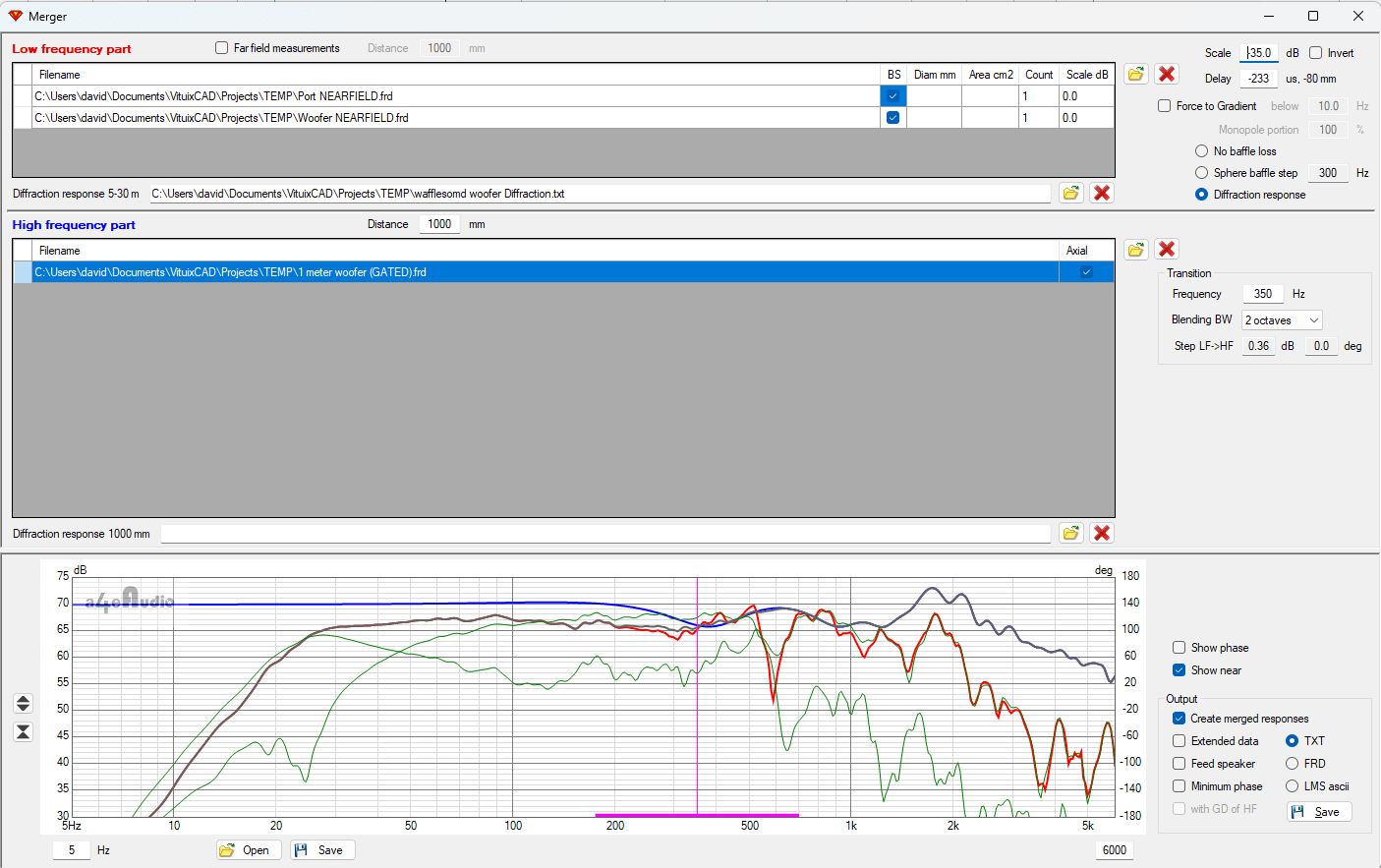Click the empty 1000 mm diffraction path field
The height and width of the screenshot is (868, 1381).
[605, 534]
